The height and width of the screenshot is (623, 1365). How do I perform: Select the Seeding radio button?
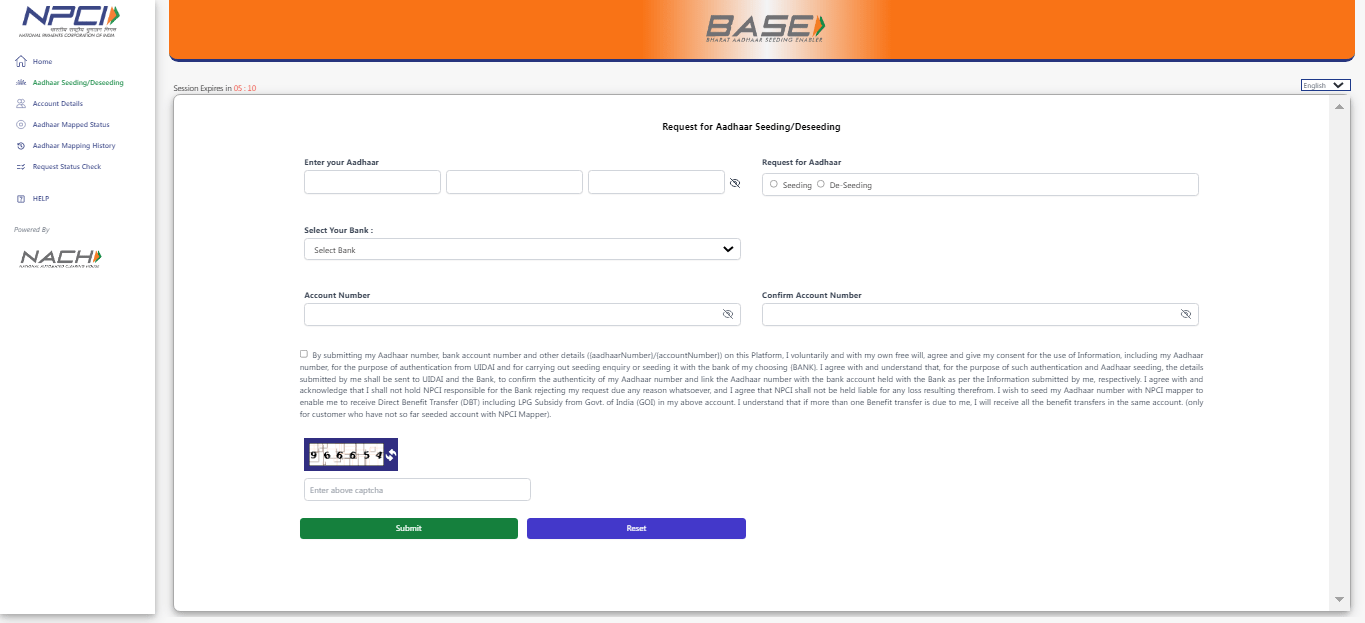[774, 184]
